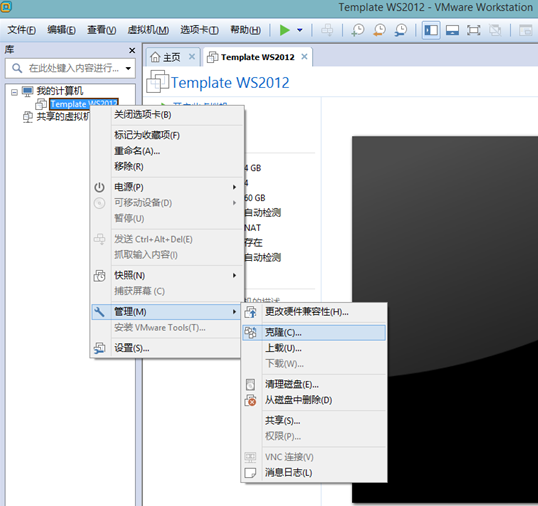Toggle the thumbnail bar view icon
The width and height of the screenshot is (538, 506).
452,30
